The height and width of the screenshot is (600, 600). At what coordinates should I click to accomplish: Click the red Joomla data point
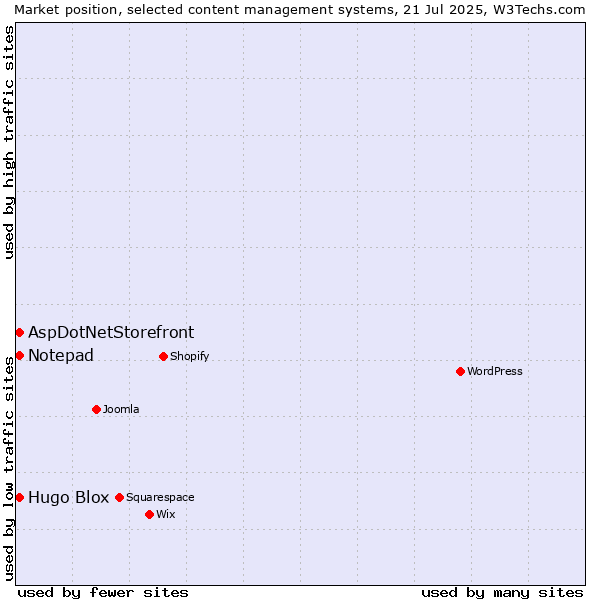pyautogui.click(x=96, y=409)
